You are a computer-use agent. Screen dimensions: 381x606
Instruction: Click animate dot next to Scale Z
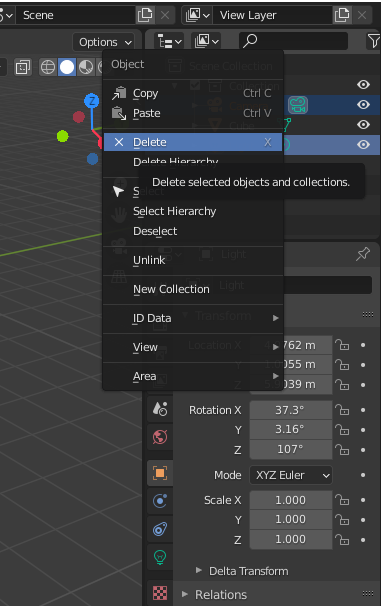pos(363,540)
